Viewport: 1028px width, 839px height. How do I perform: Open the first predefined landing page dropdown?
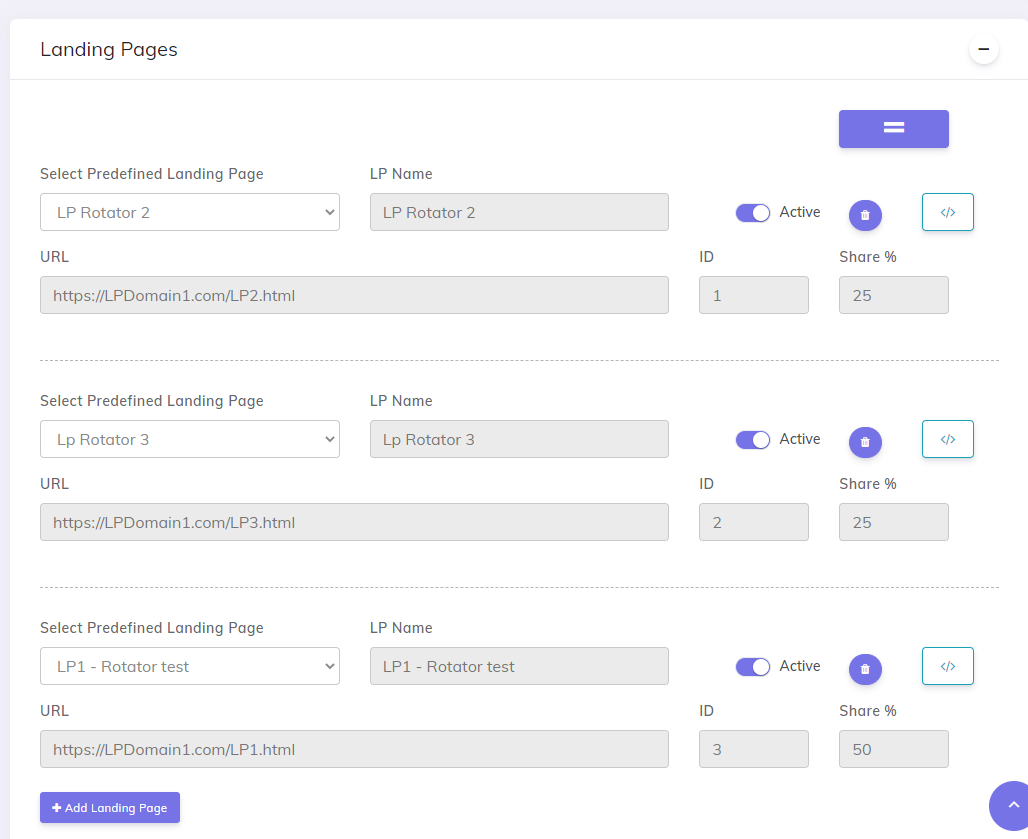click(189, 212)
